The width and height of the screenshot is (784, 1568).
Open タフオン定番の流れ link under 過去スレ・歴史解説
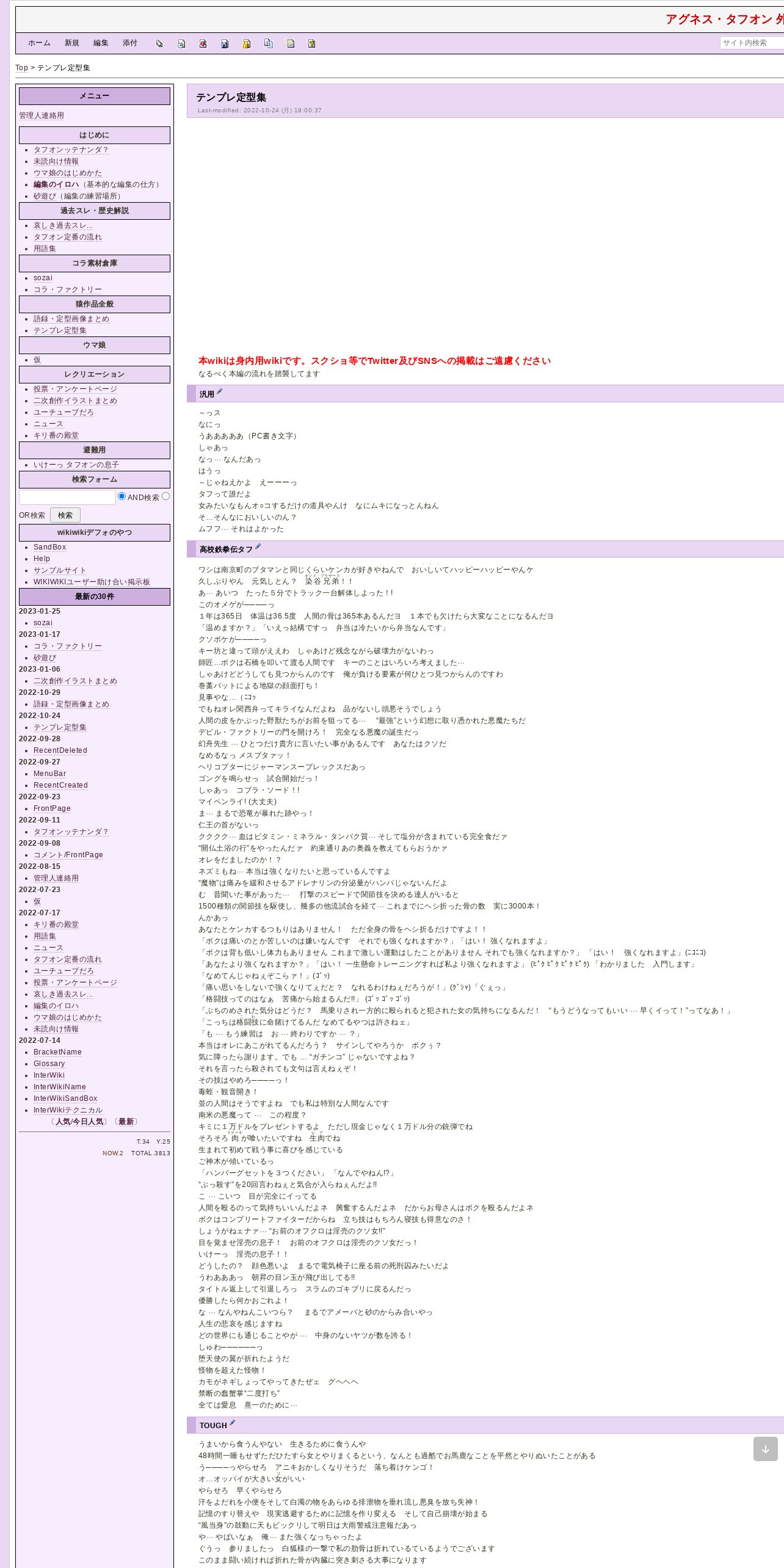68,237
